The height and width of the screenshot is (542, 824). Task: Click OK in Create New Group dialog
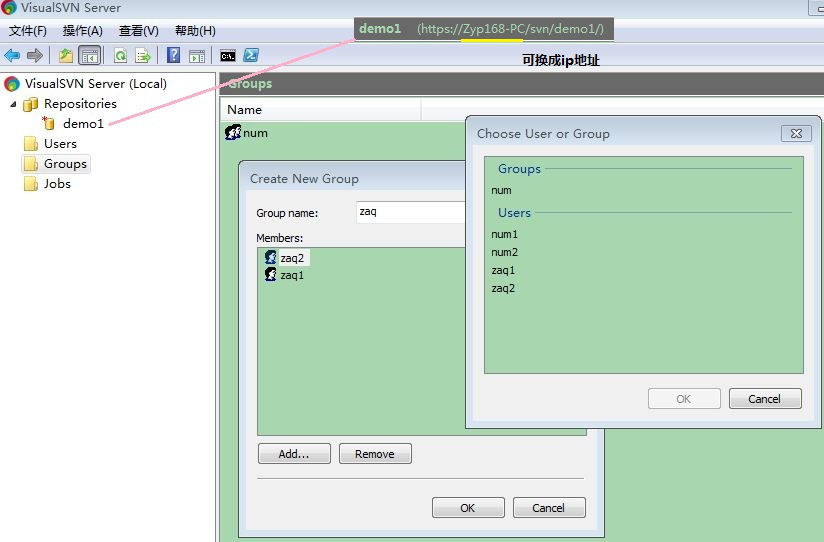pos(468,508)
